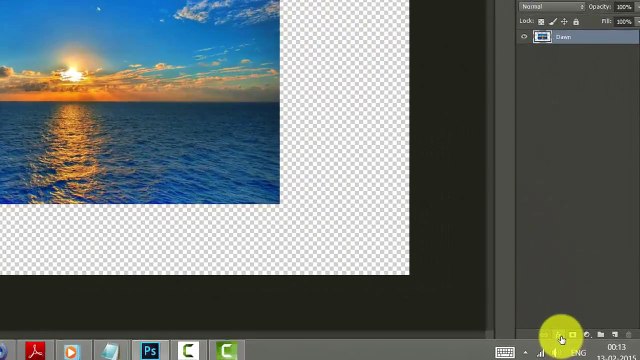This screenshot has height=360, width=640.
Task: Open the Normal blend mode dropdown
Action: click(552, 7)
